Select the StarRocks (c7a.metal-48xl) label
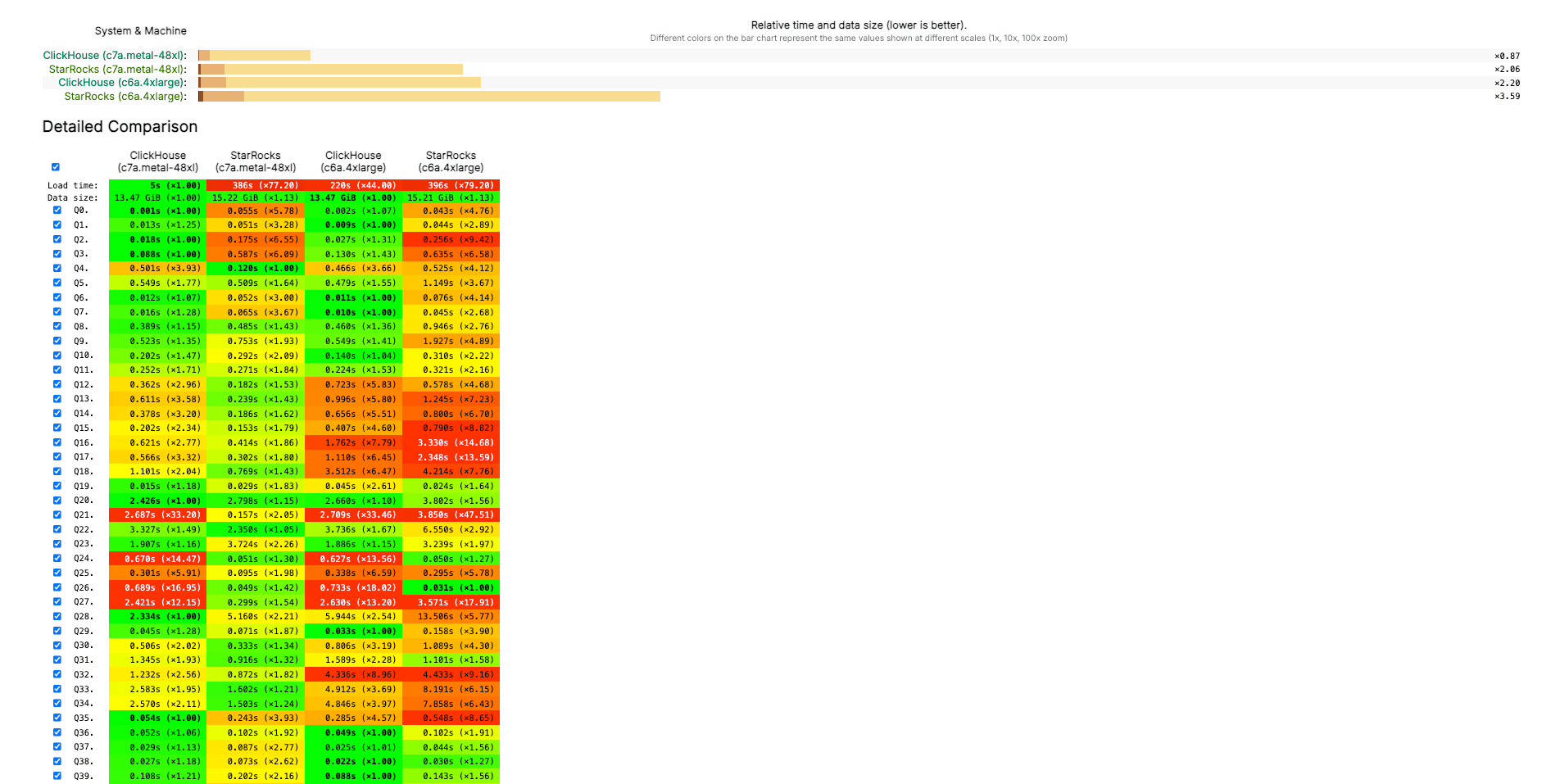This screenshot has height=784, width=1560. tap(116, 69)
